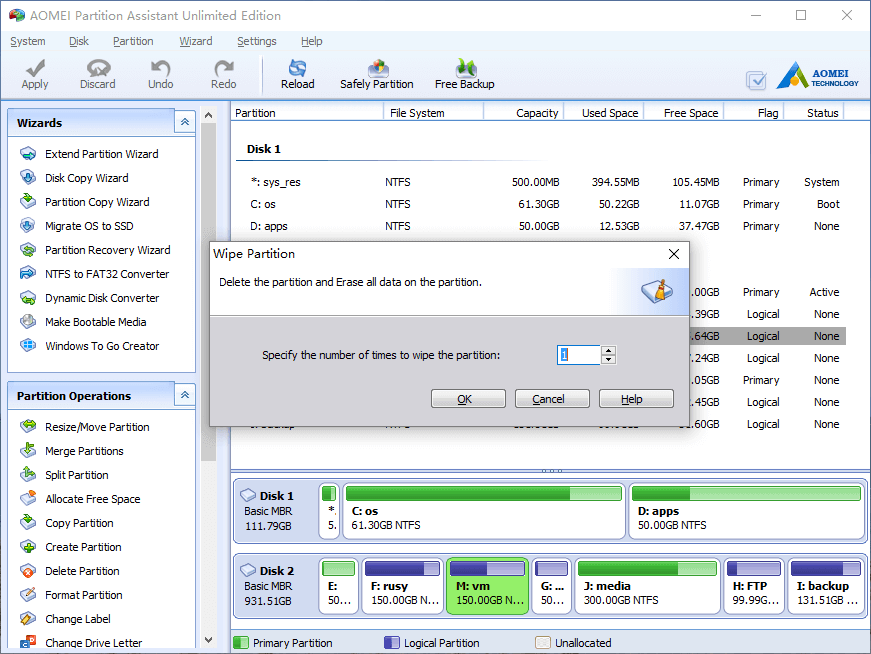Increase wipe count with up arrow
871x654 pixels.
pyautogui.click(x=608, y=351)
